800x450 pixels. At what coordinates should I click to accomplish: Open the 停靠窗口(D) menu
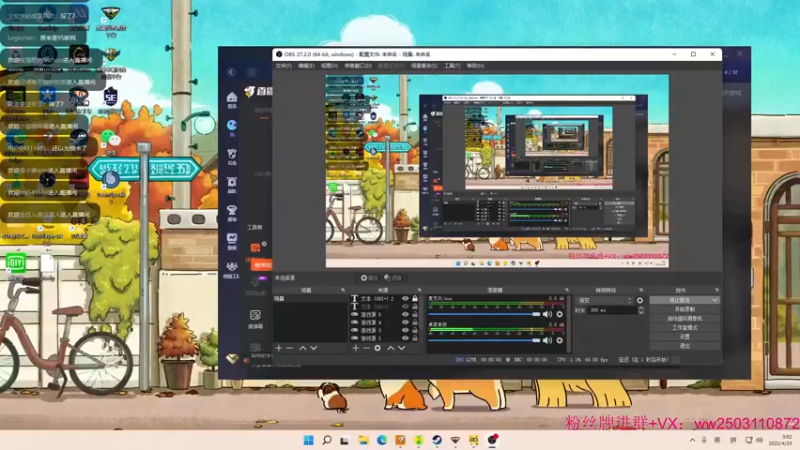[x=358, y=66]
